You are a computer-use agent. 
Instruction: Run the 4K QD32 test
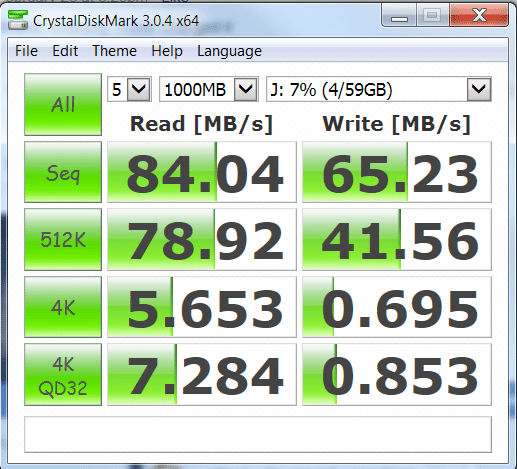[63, 375]
